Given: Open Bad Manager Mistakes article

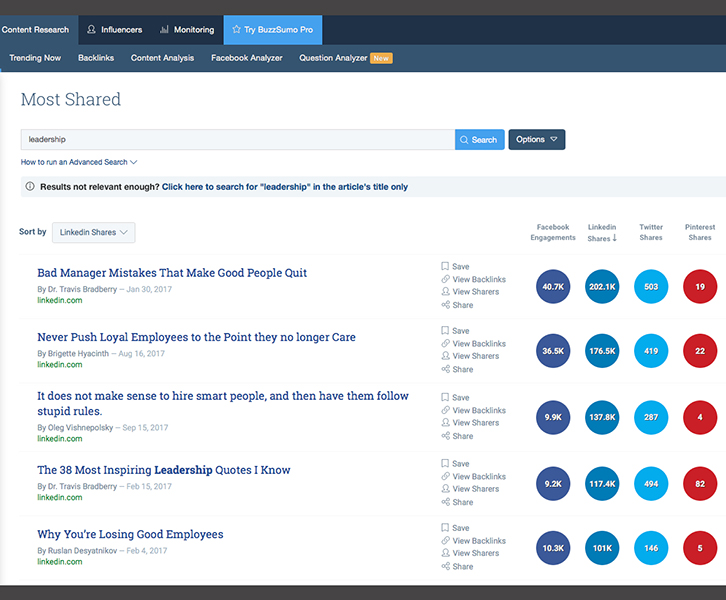Looking at the screenshot, I should (x=172, y=273).
